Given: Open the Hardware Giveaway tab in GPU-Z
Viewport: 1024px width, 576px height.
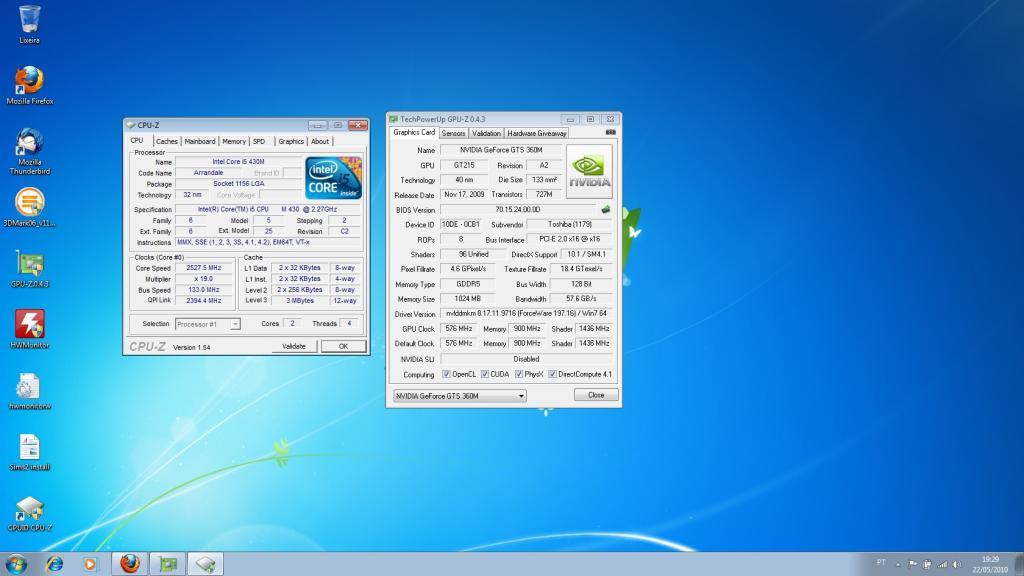Looking at the screenshot, I should [537, 133].
